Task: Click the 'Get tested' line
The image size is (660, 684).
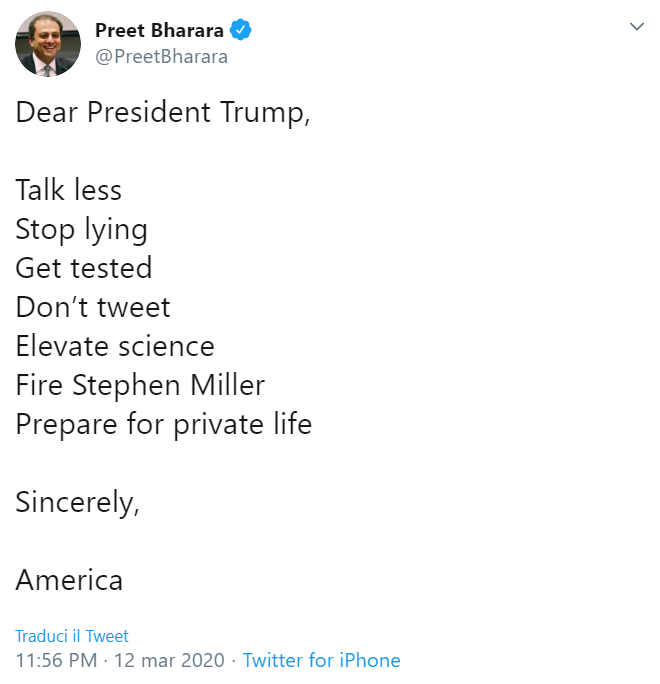Action: pyautogui.click(x=83, y=268)
